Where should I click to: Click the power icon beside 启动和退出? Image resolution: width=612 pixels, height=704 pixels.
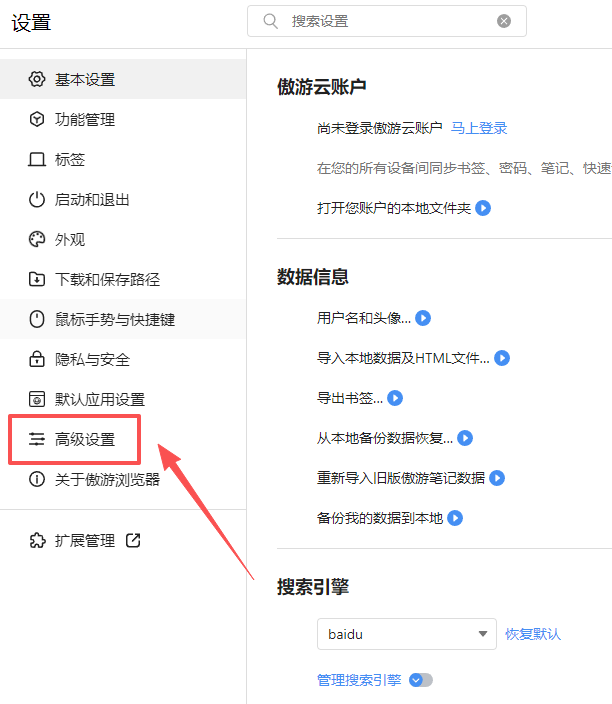37,199
